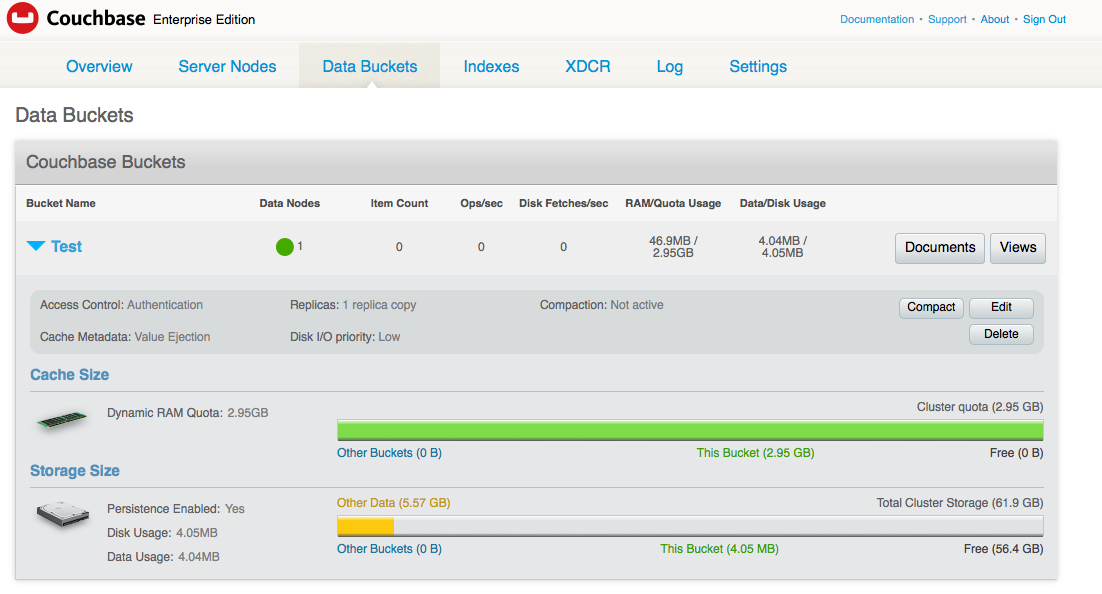
Task: Click the Free (56.4 GB) label
Action: point(1004,549)
